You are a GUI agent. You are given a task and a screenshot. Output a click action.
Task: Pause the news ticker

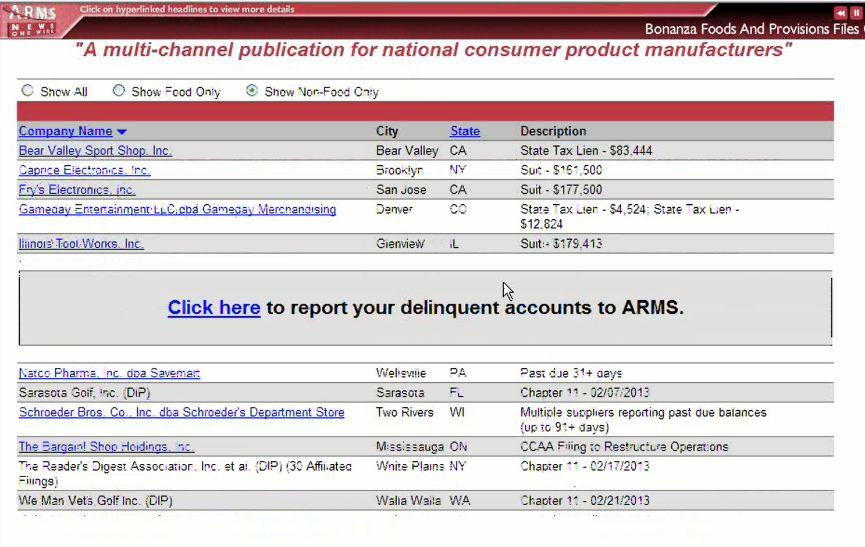[857, 13]
